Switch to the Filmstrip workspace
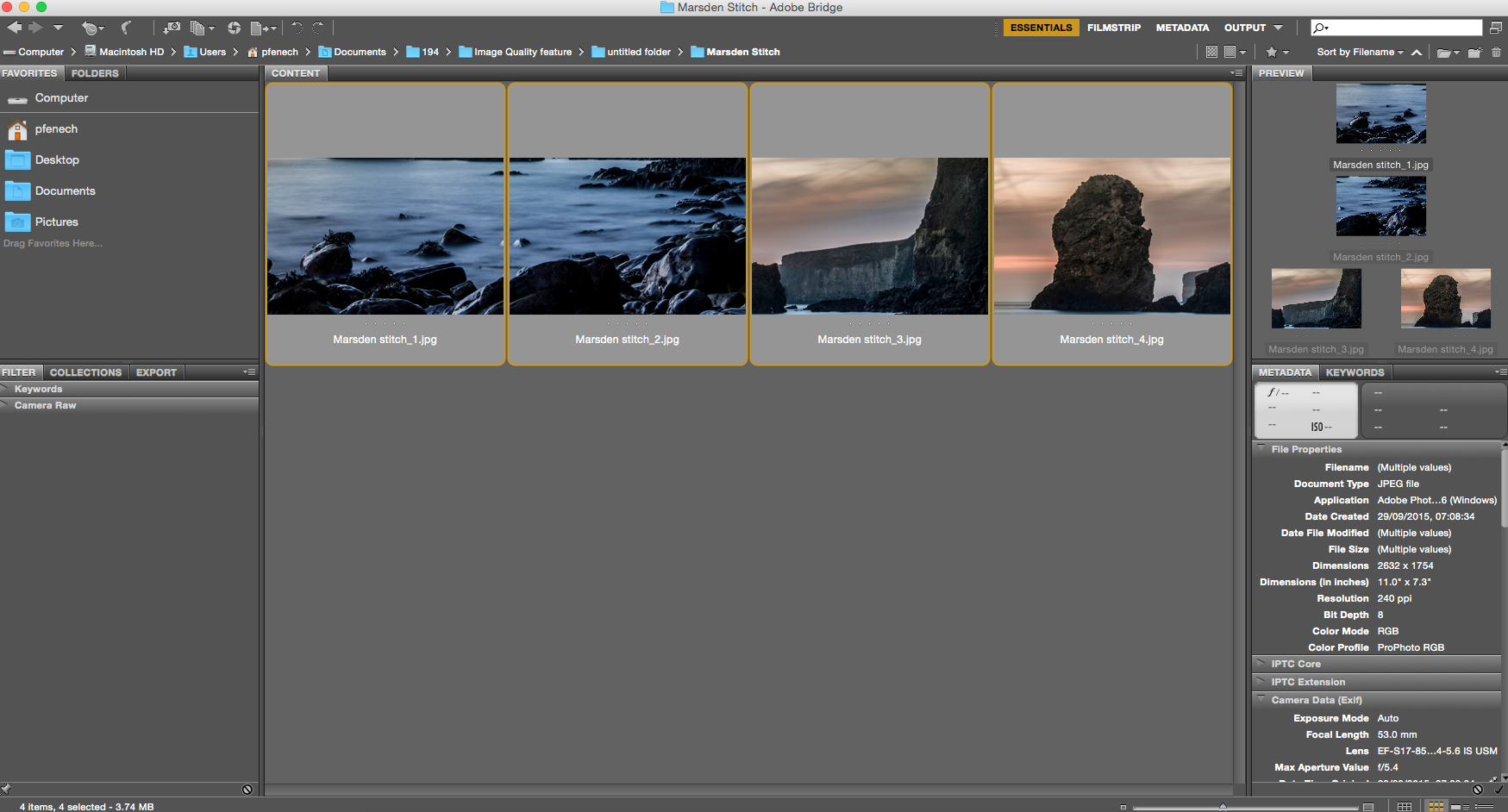The width and height of the screenshot is (1508, 812). click(x=1113, y=28)
